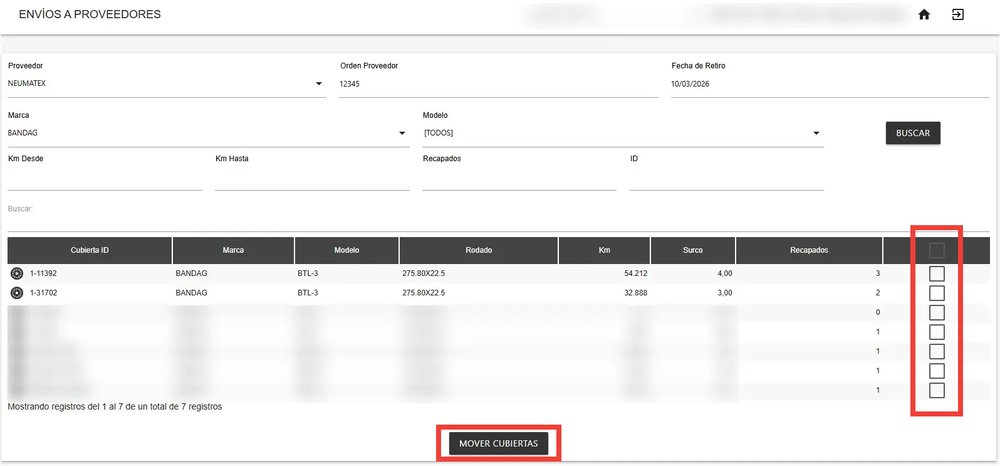
Task: Click the BUSCAR button
Action: [x=913, y=133]
